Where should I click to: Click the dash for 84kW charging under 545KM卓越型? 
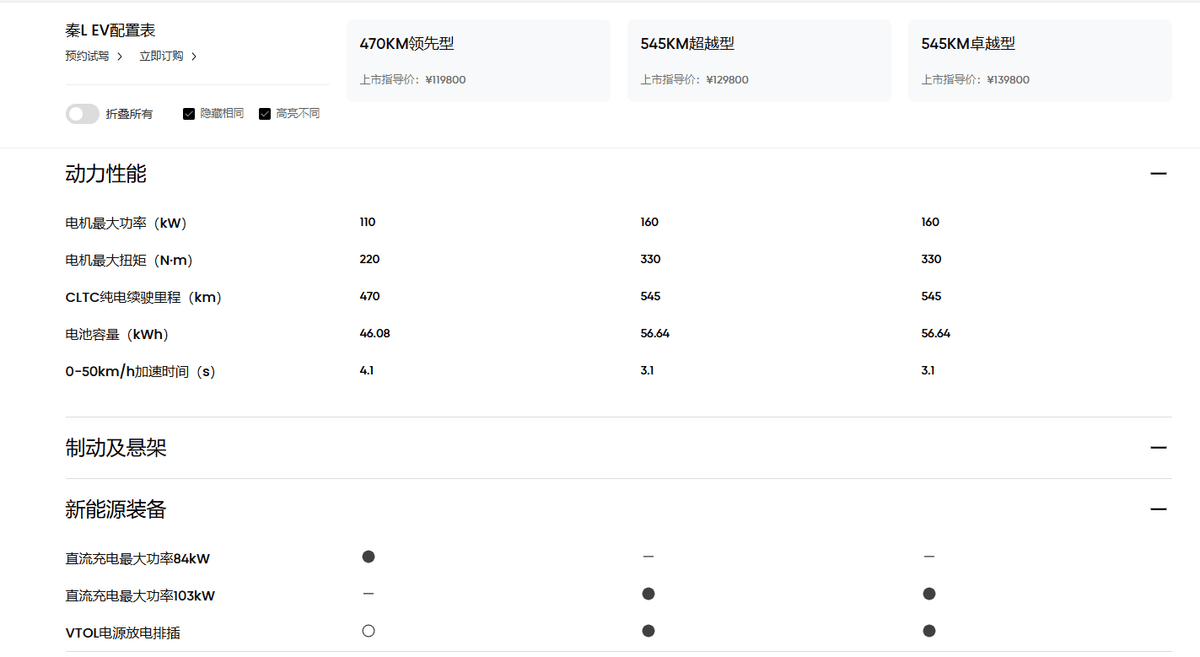tap(929, 556)
